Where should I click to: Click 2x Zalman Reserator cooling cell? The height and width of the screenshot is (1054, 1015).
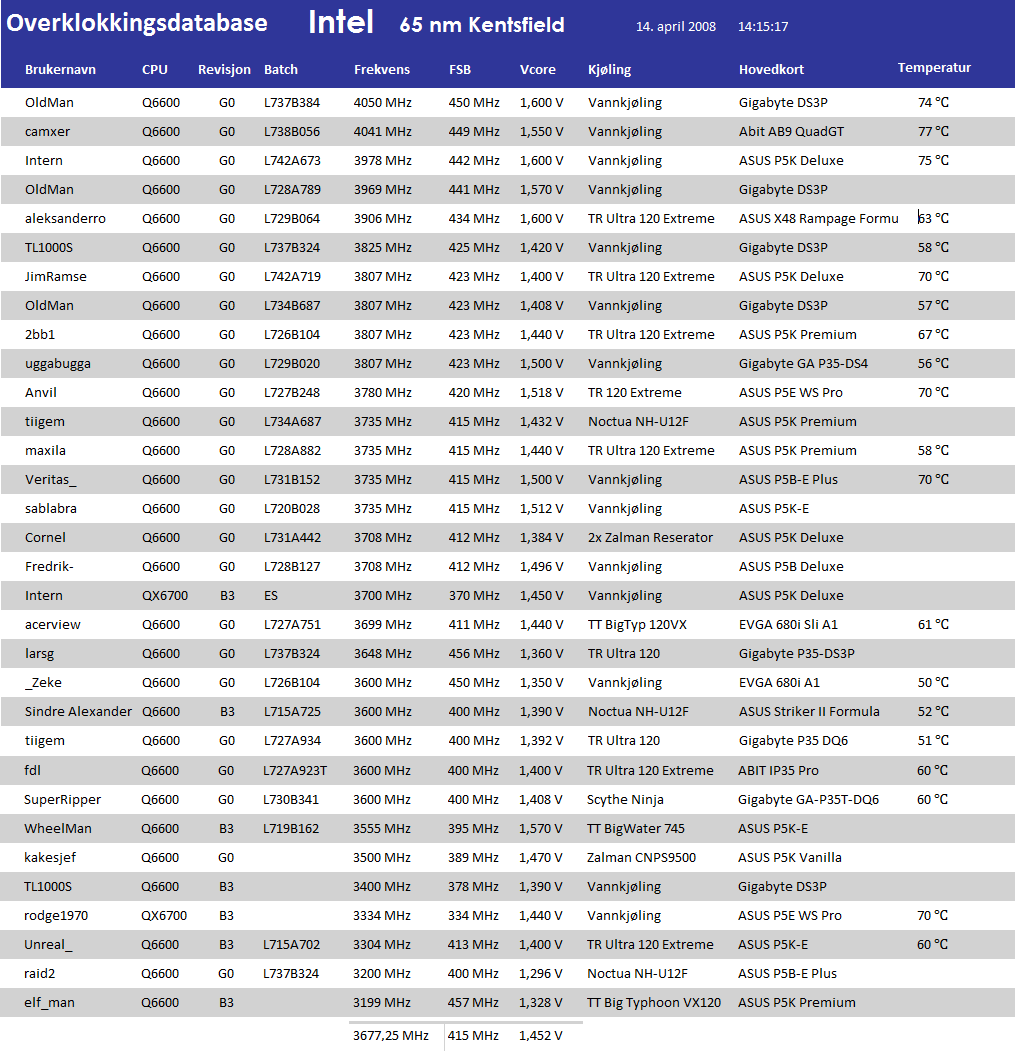(x=651, y=538)
